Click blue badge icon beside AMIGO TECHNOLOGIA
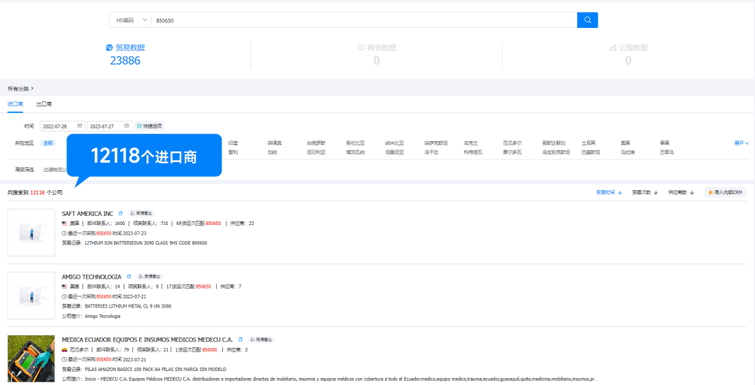755x385 pixels. [x=129, y=276]
